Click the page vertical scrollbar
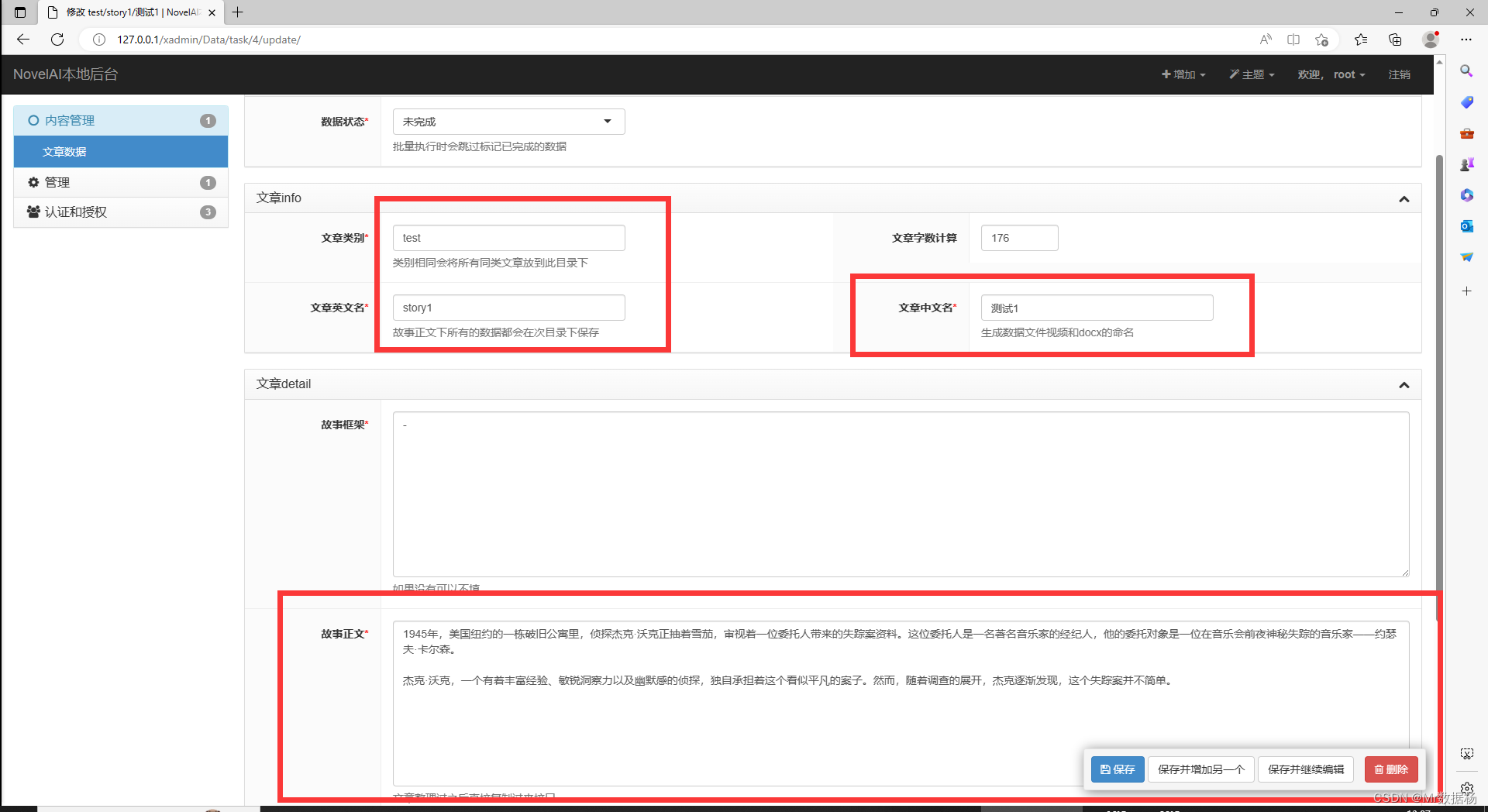This screenshot has height=812, width=1488. (x=1439, y=387)
